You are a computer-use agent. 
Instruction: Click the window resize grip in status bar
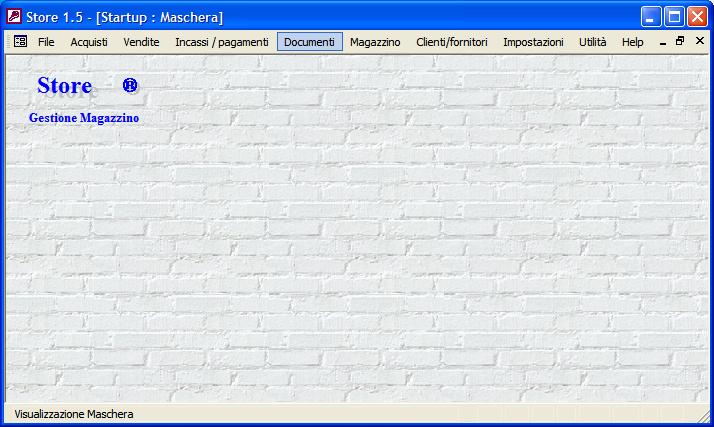click(x=703, y=417)
